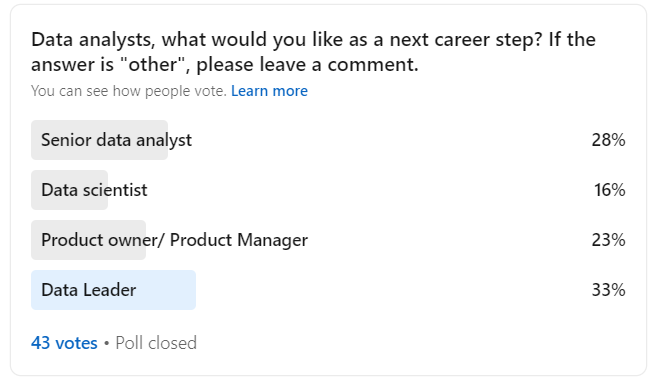View the 43 votes voter list
653x385 pixels.
coord(64,343)
